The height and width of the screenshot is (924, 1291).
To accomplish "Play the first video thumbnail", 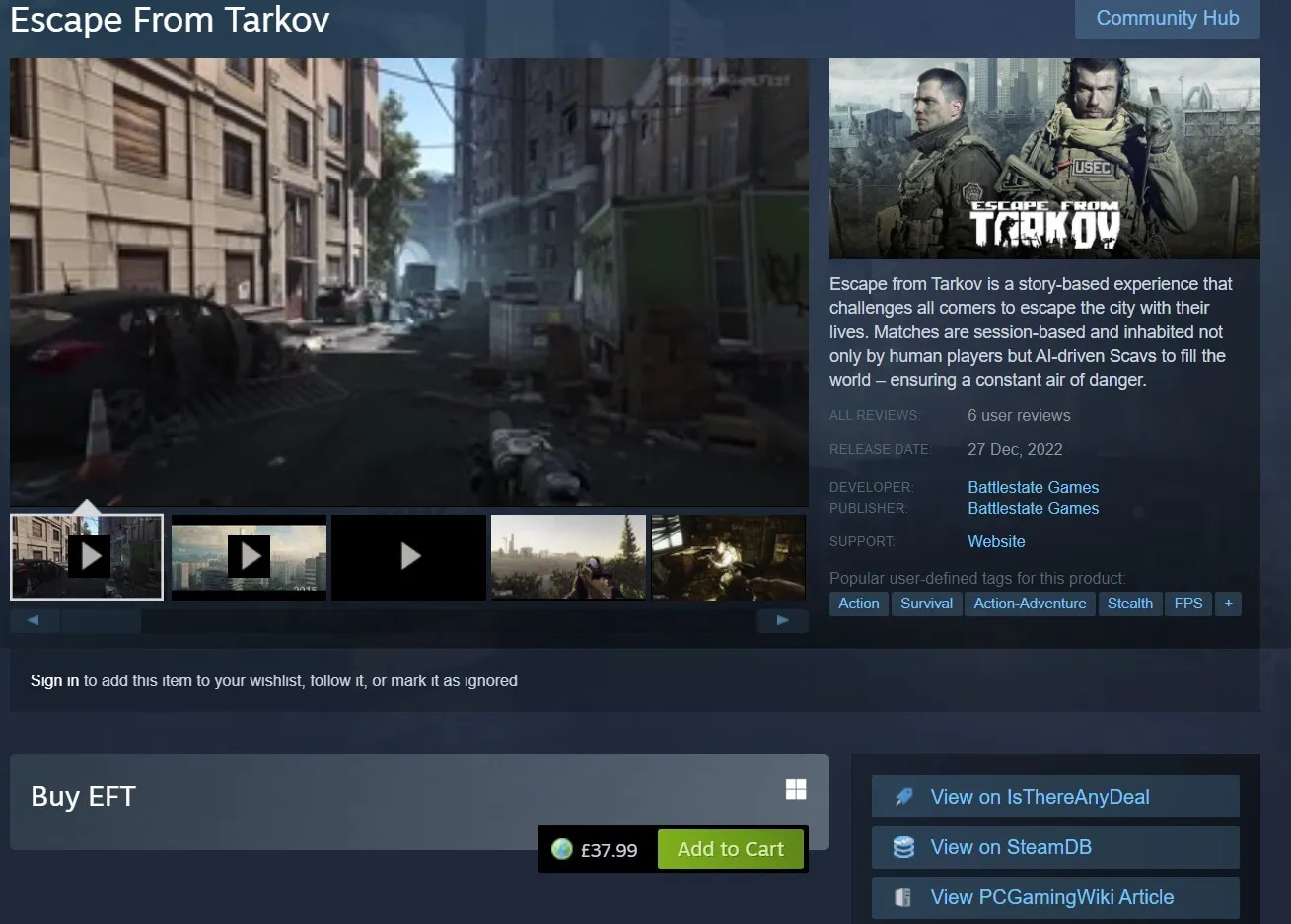I will coord(87,557).
